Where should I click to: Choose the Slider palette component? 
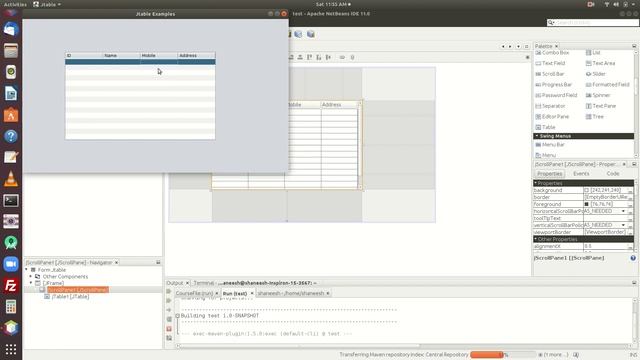(x=596, y=74)
